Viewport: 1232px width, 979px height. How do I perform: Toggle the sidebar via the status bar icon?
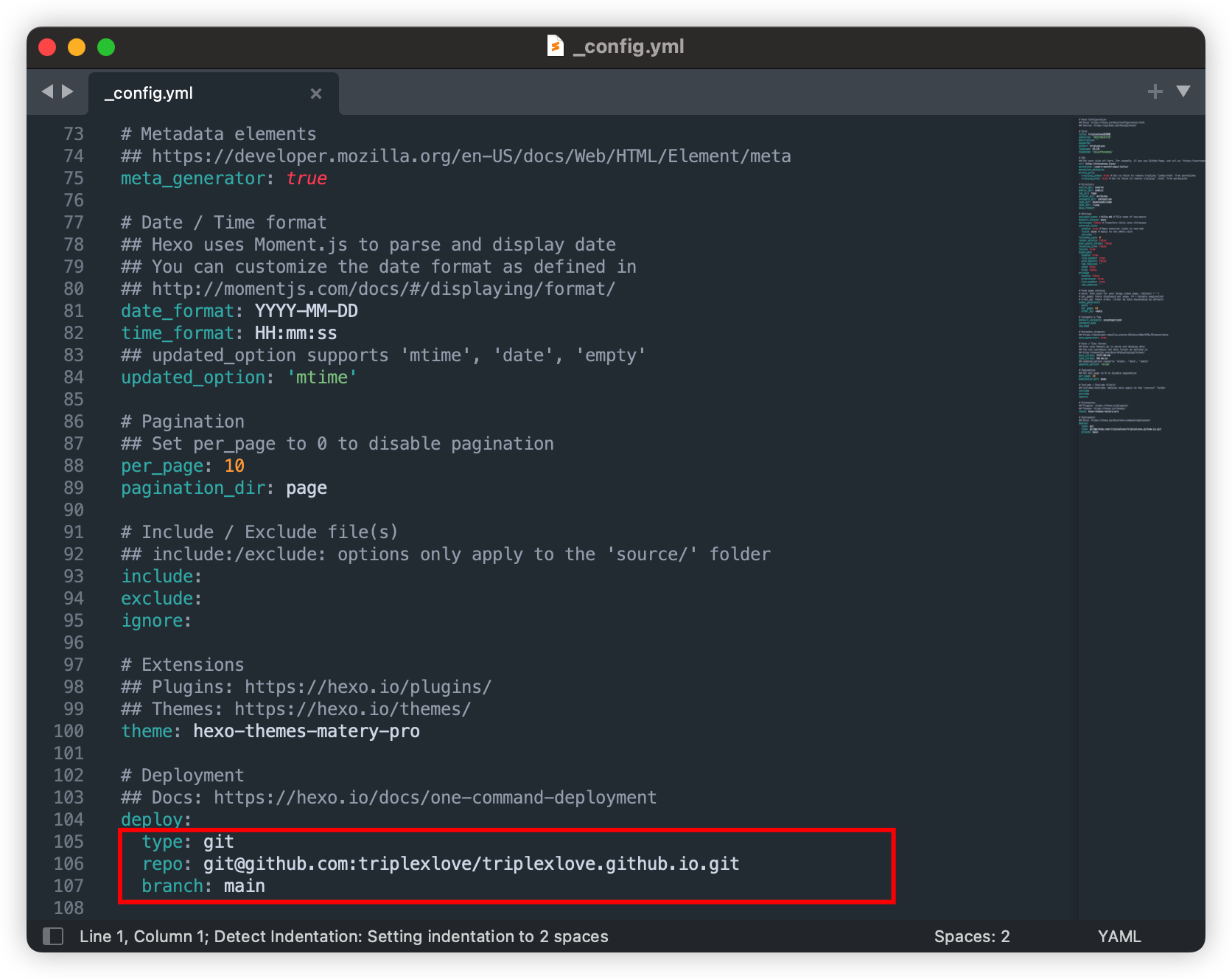(53, 936)
